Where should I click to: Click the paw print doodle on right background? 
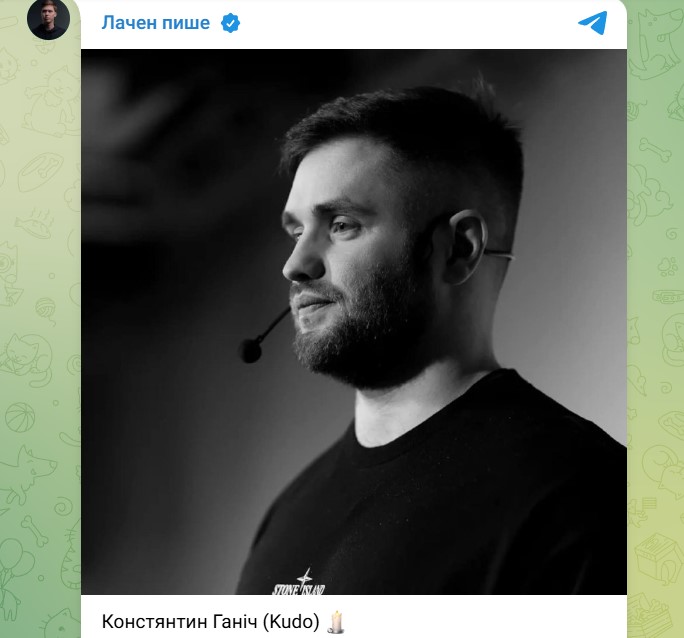coord(664,268)
